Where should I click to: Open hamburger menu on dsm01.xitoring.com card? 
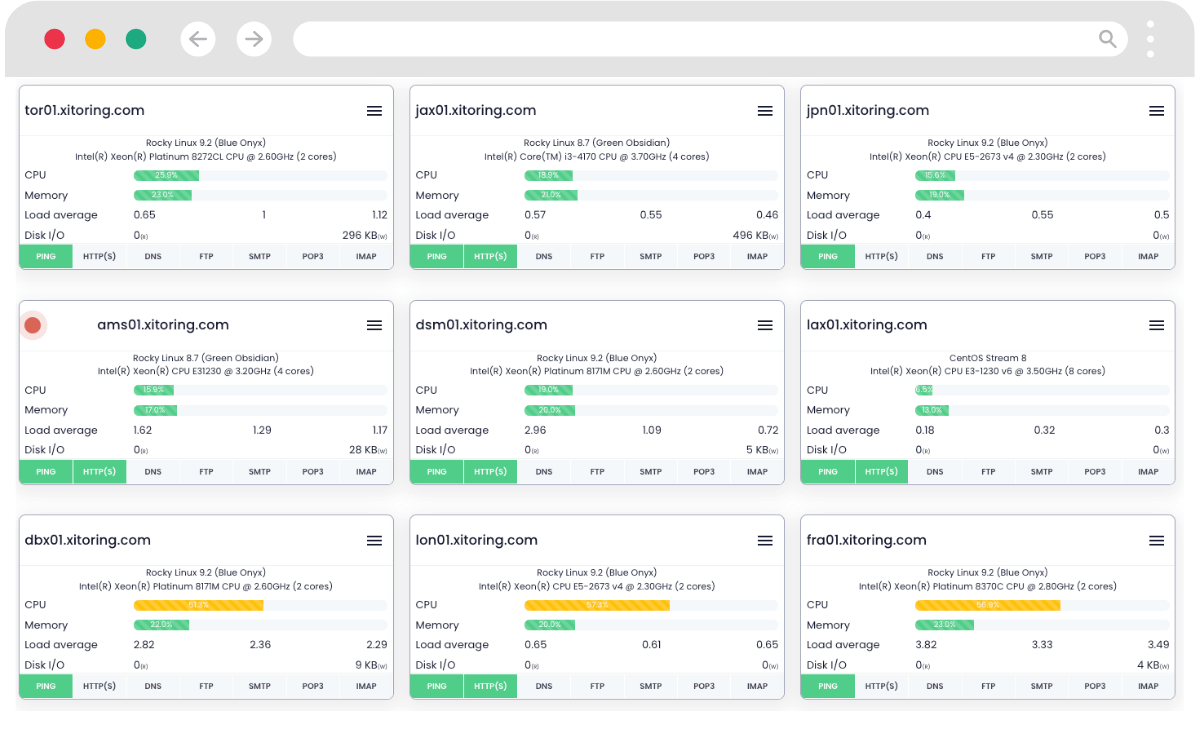point(765,325)
